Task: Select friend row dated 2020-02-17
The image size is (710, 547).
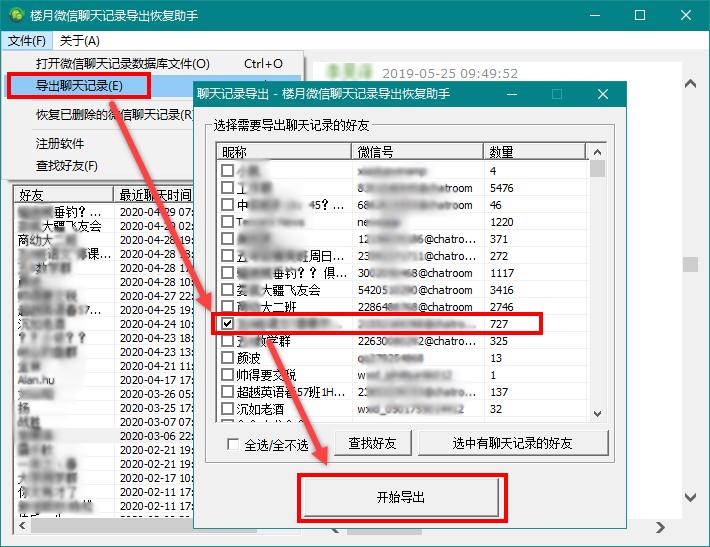Action: click(105, 478)
